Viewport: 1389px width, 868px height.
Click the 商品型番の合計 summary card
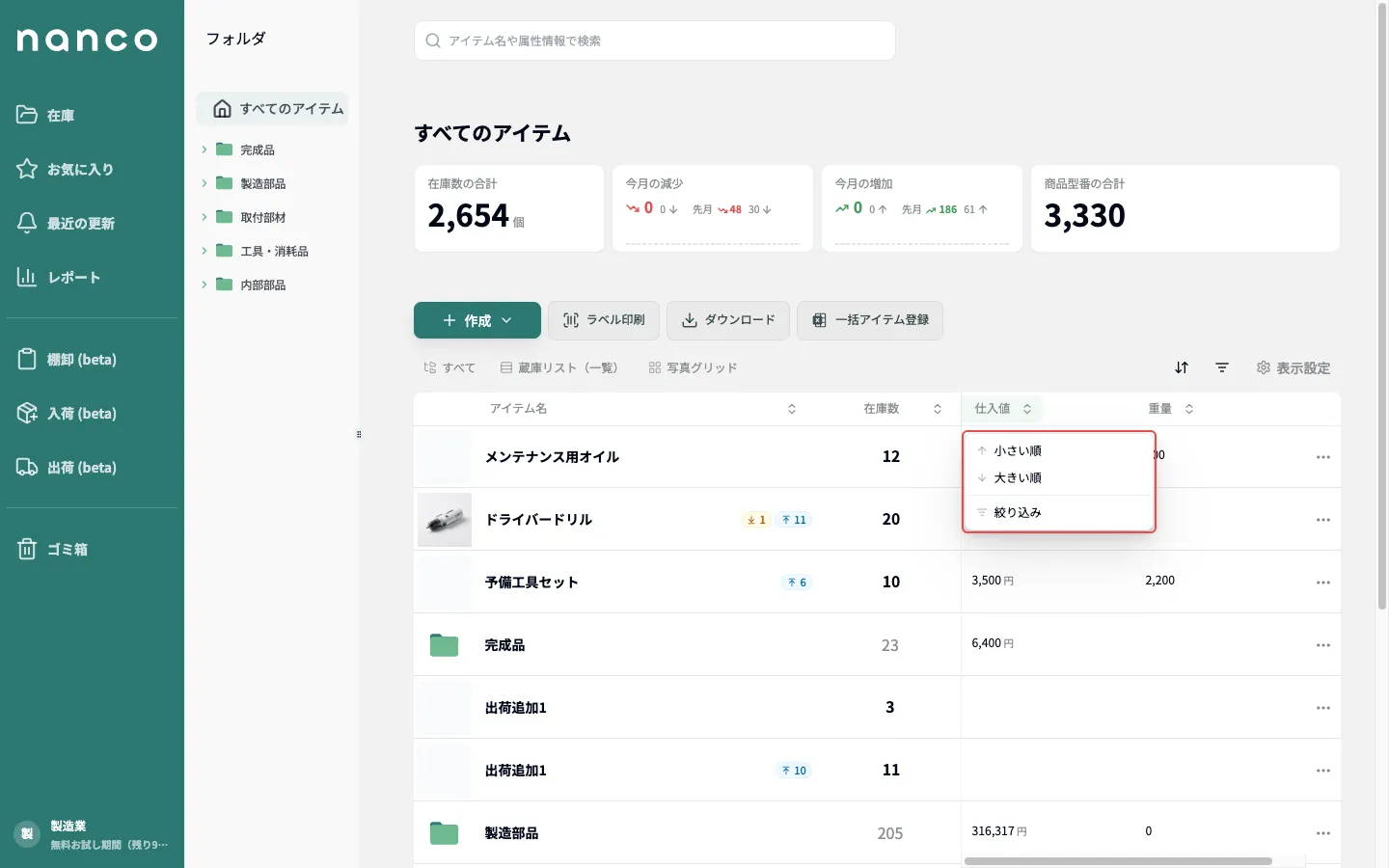click(x=1185, y=208)
